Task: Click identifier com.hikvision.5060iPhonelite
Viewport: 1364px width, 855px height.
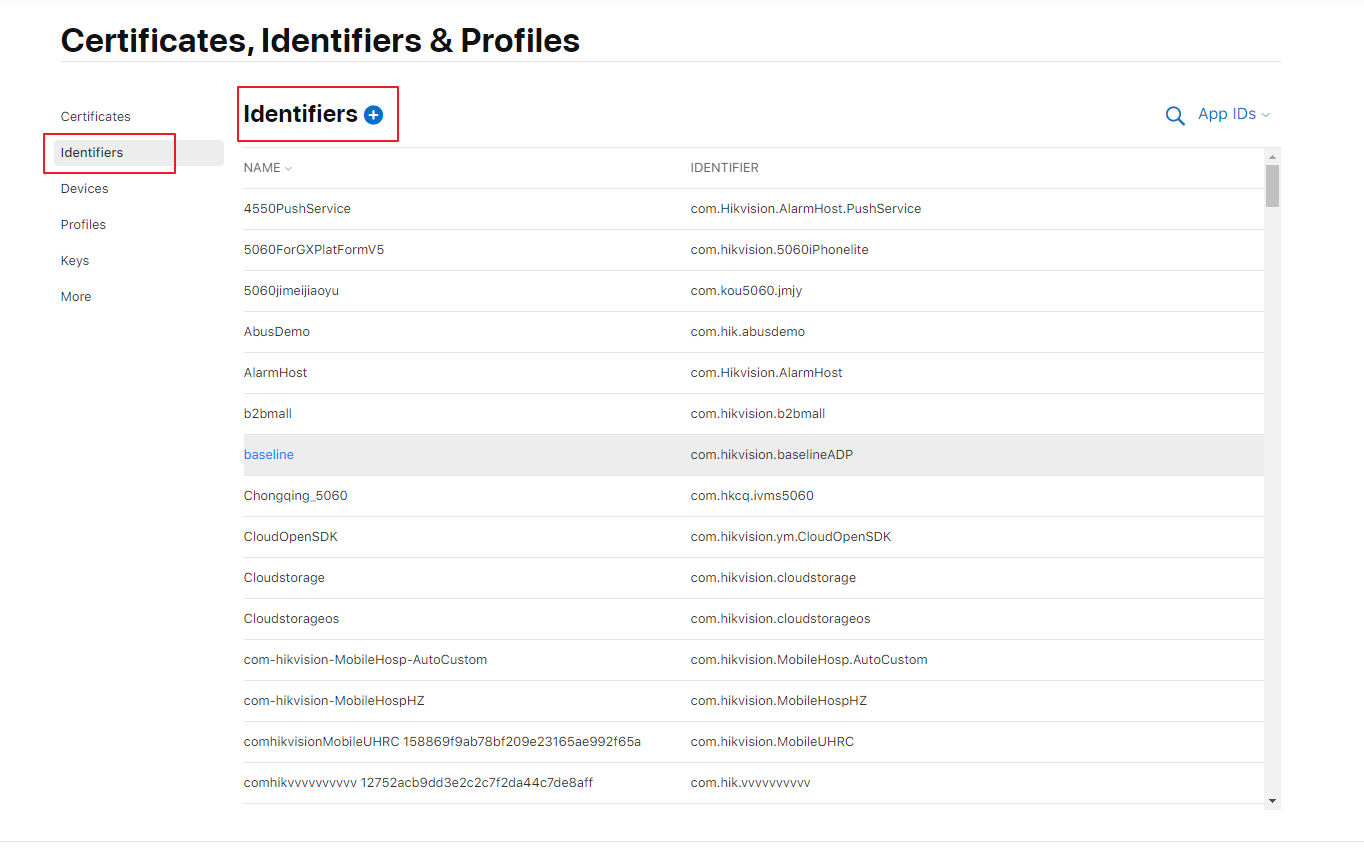Action: [780, 250]
